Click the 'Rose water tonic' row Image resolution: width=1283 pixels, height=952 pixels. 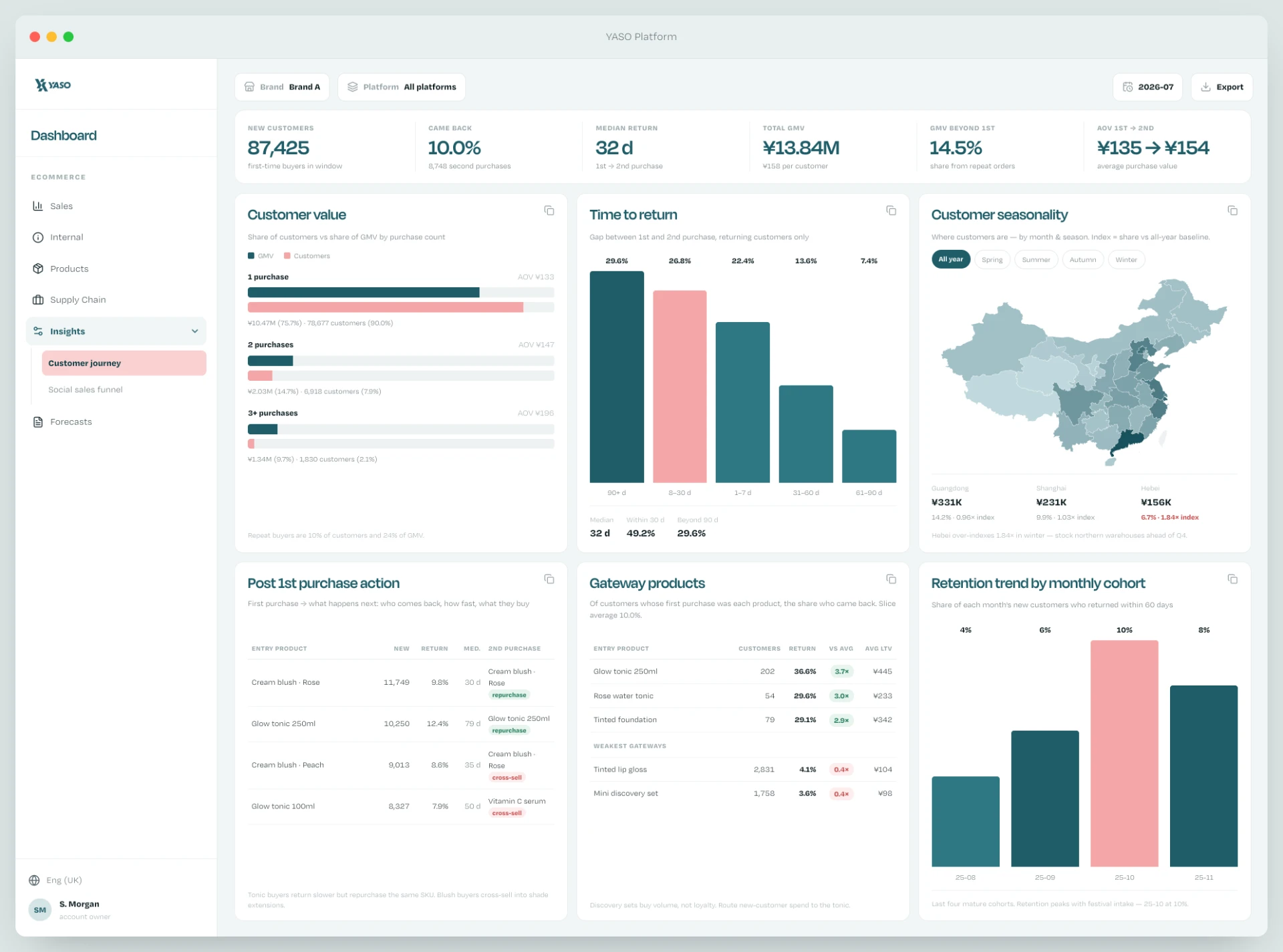click(742, 696)
